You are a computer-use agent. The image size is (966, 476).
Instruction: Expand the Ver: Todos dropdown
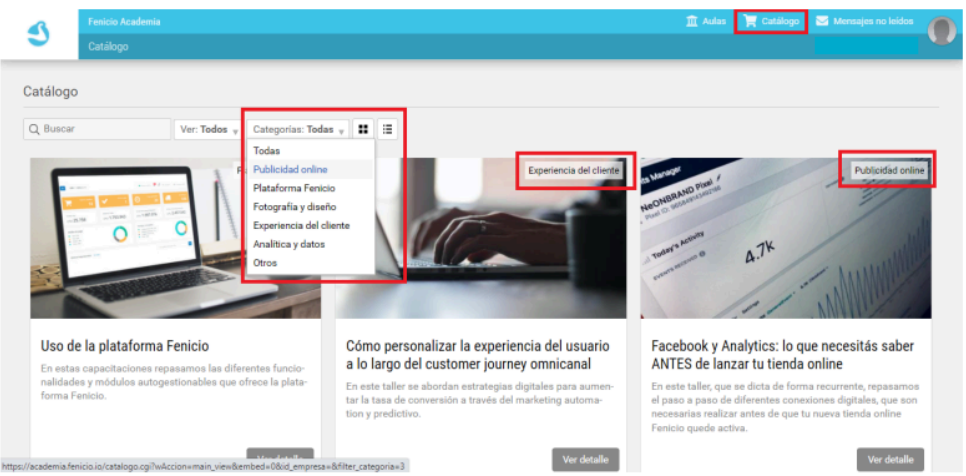(x=208, y=129)
